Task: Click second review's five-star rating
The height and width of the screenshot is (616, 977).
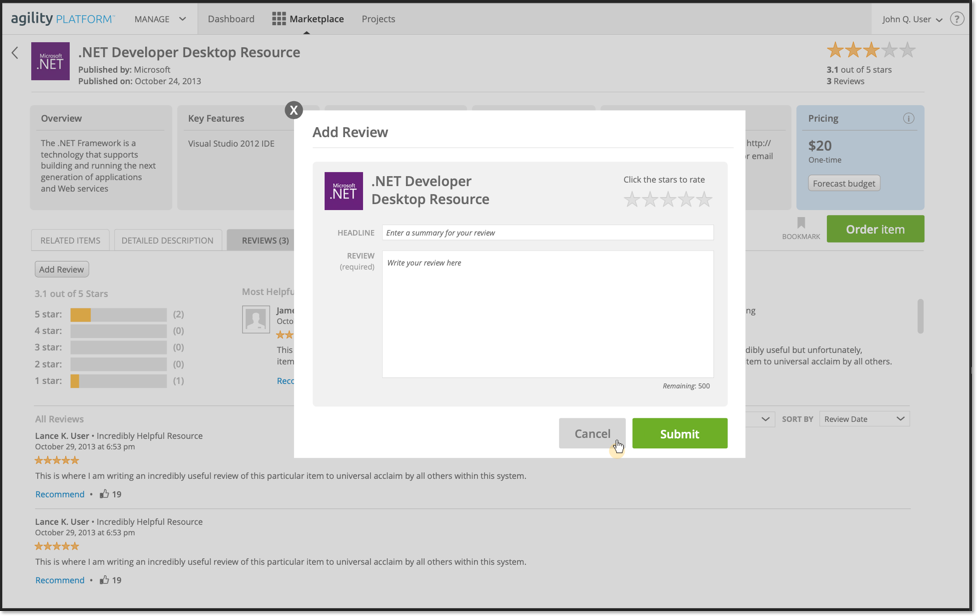Action: click(x=57, y=546)
